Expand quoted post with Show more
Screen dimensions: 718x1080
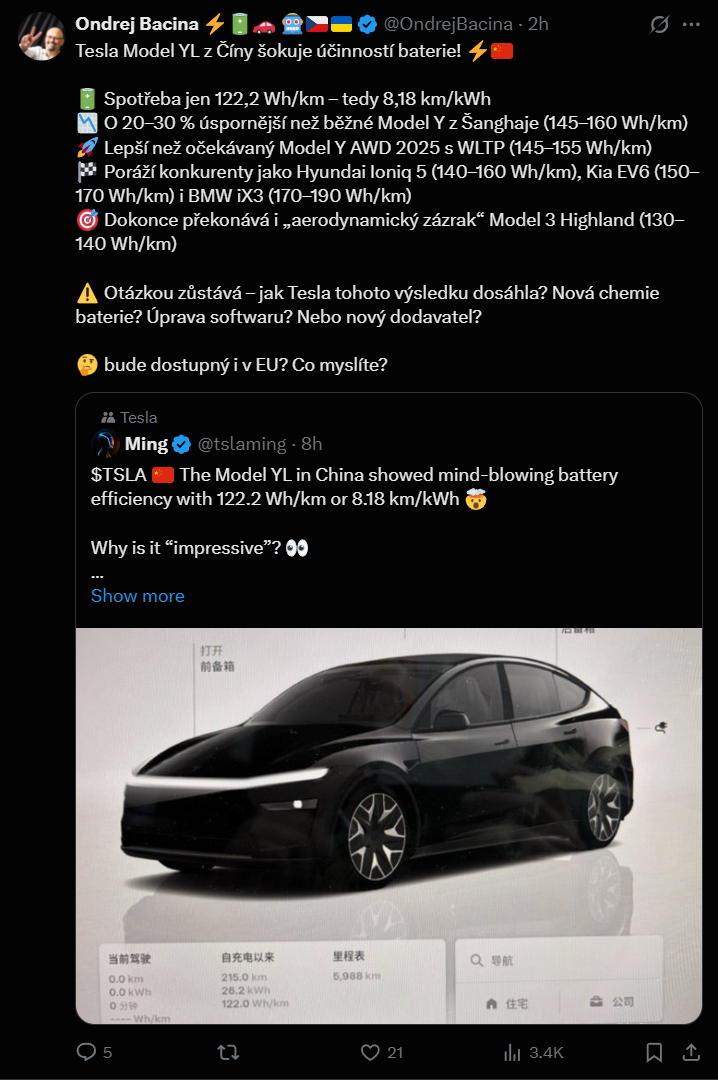(137, 596)
